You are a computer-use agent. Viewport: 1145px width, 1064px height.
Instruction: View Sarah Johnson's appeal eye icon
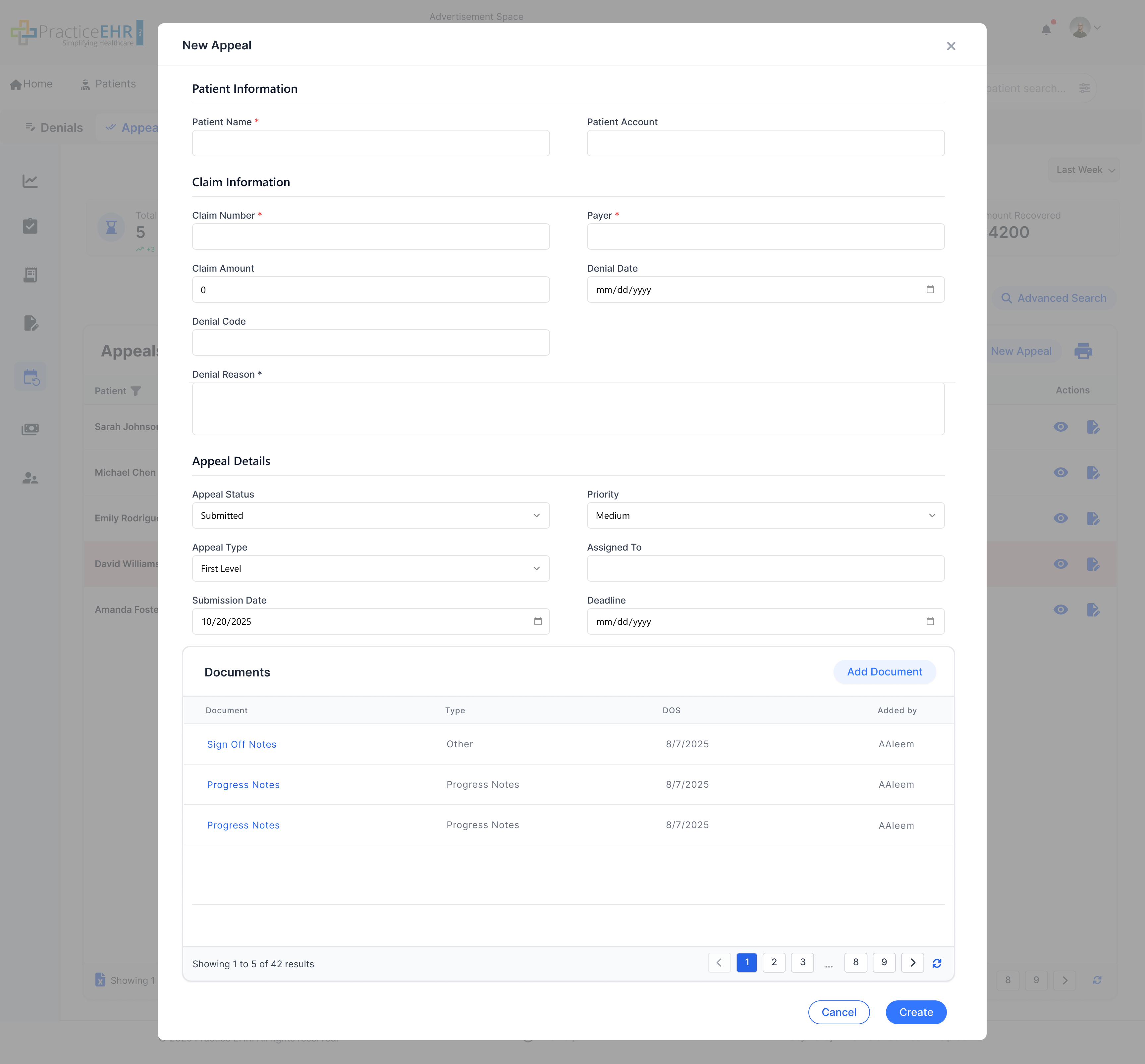(x=1060, y=427)
